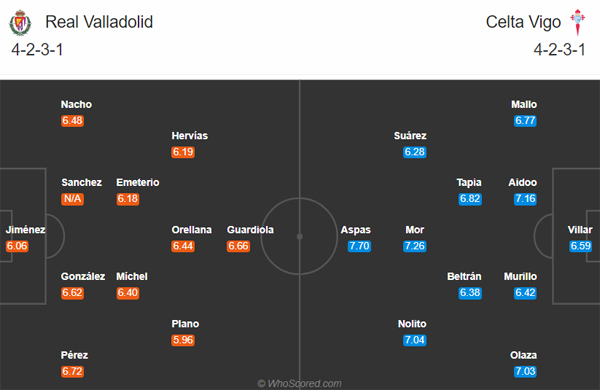Click Orellana rating badge 6.44
600x390 pixels.
tap(183, 246)
